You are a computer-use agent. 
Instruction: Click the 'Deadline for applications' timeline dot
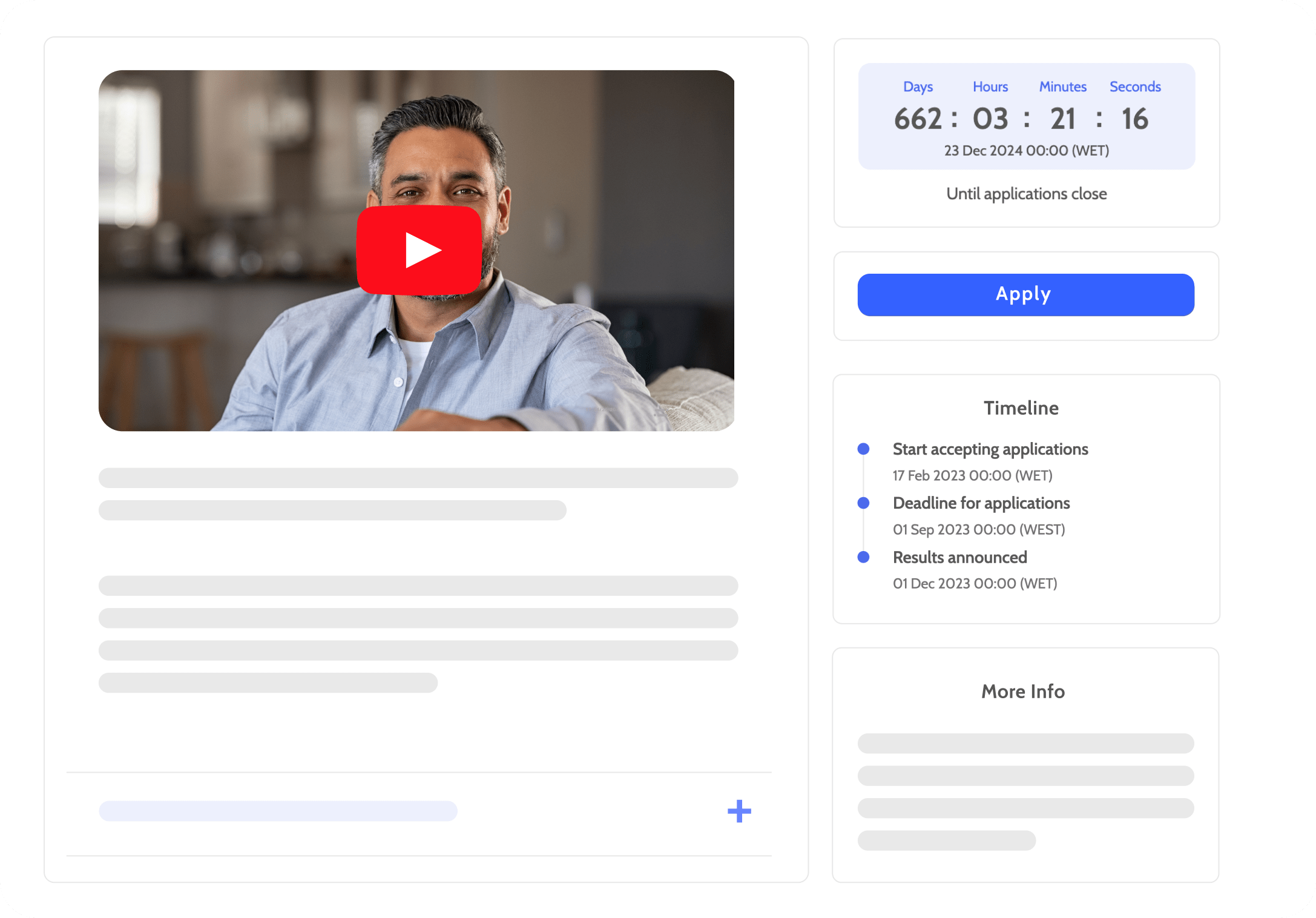863,503
